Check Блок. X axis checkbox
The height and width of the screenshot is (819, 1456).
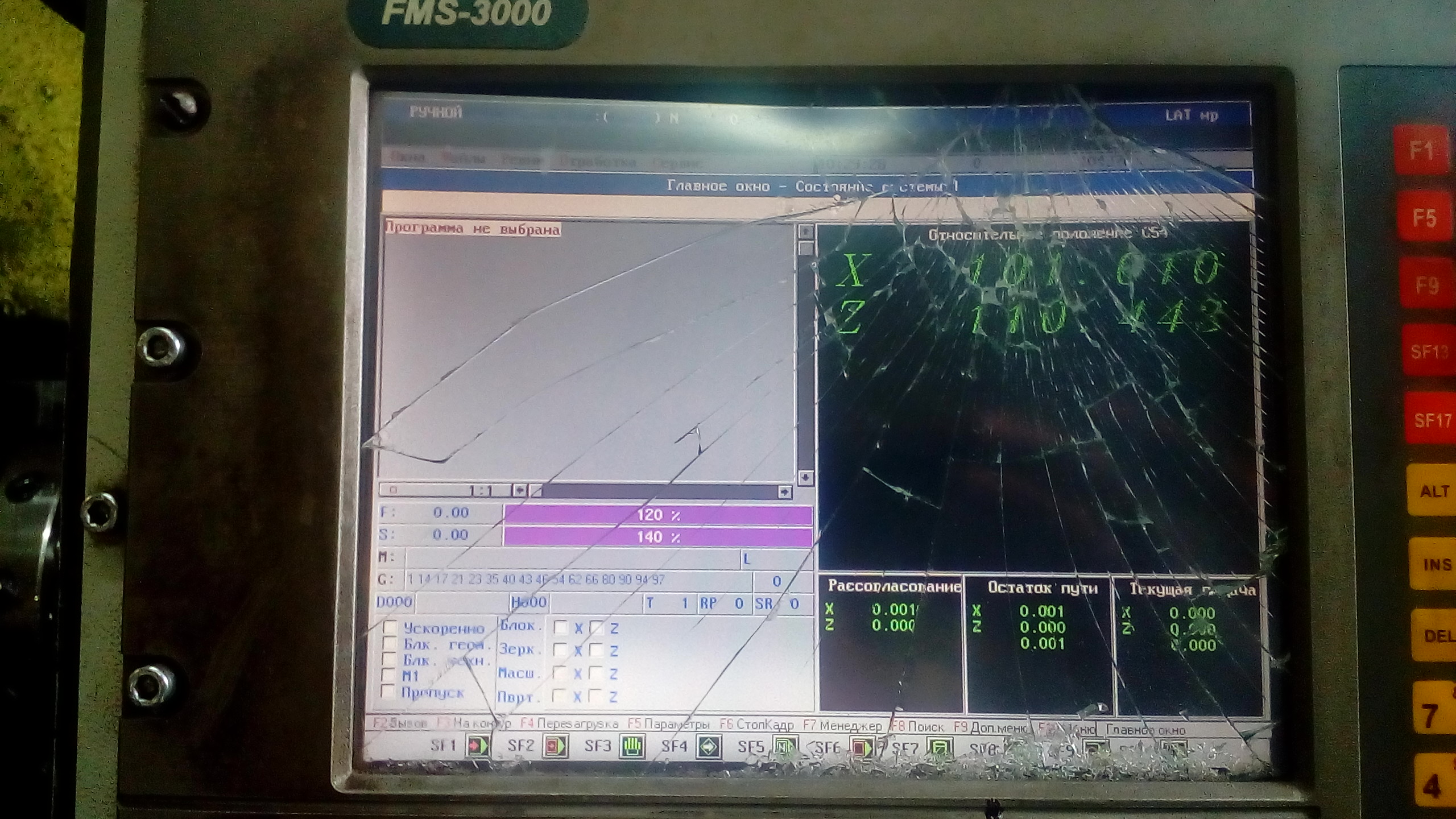pyautogui.click(x=561, y=627)
